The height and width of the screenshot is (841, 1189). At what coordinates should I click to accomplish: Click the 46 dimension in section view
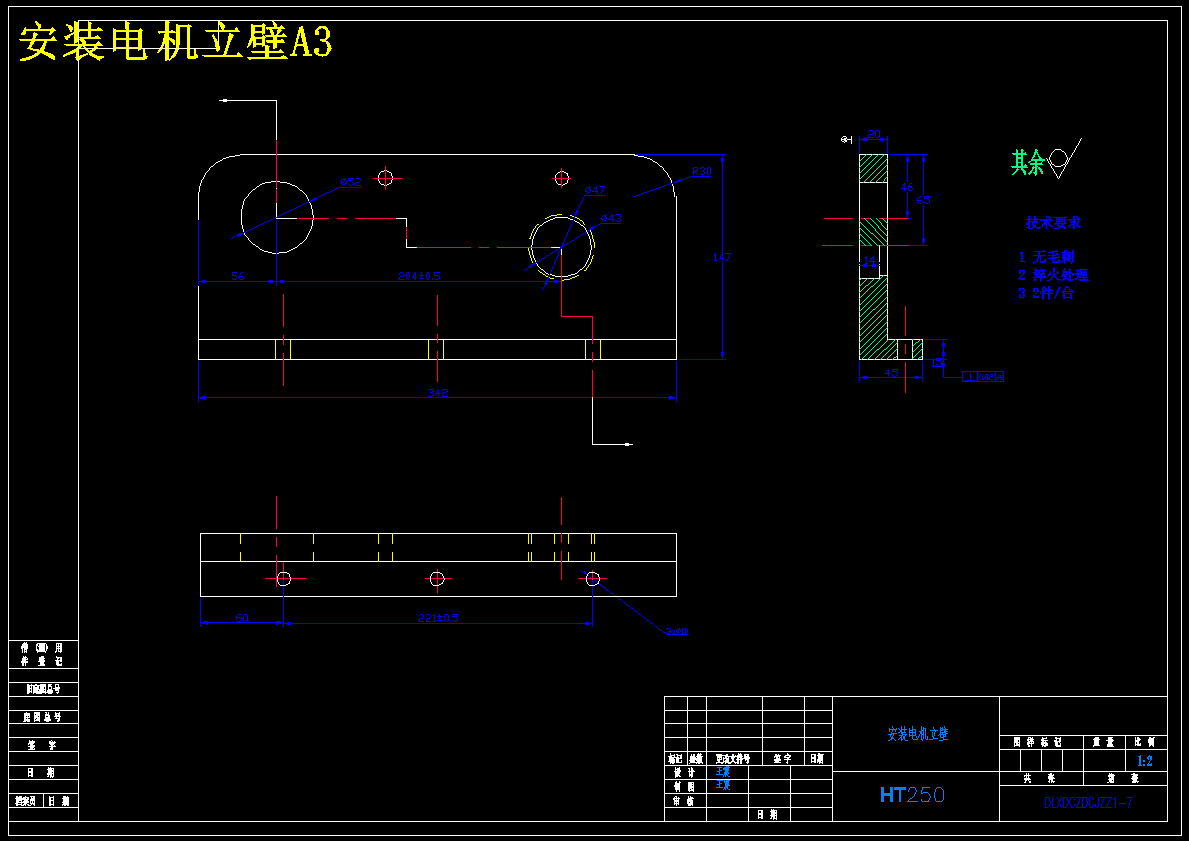click(x=906, y=187)
